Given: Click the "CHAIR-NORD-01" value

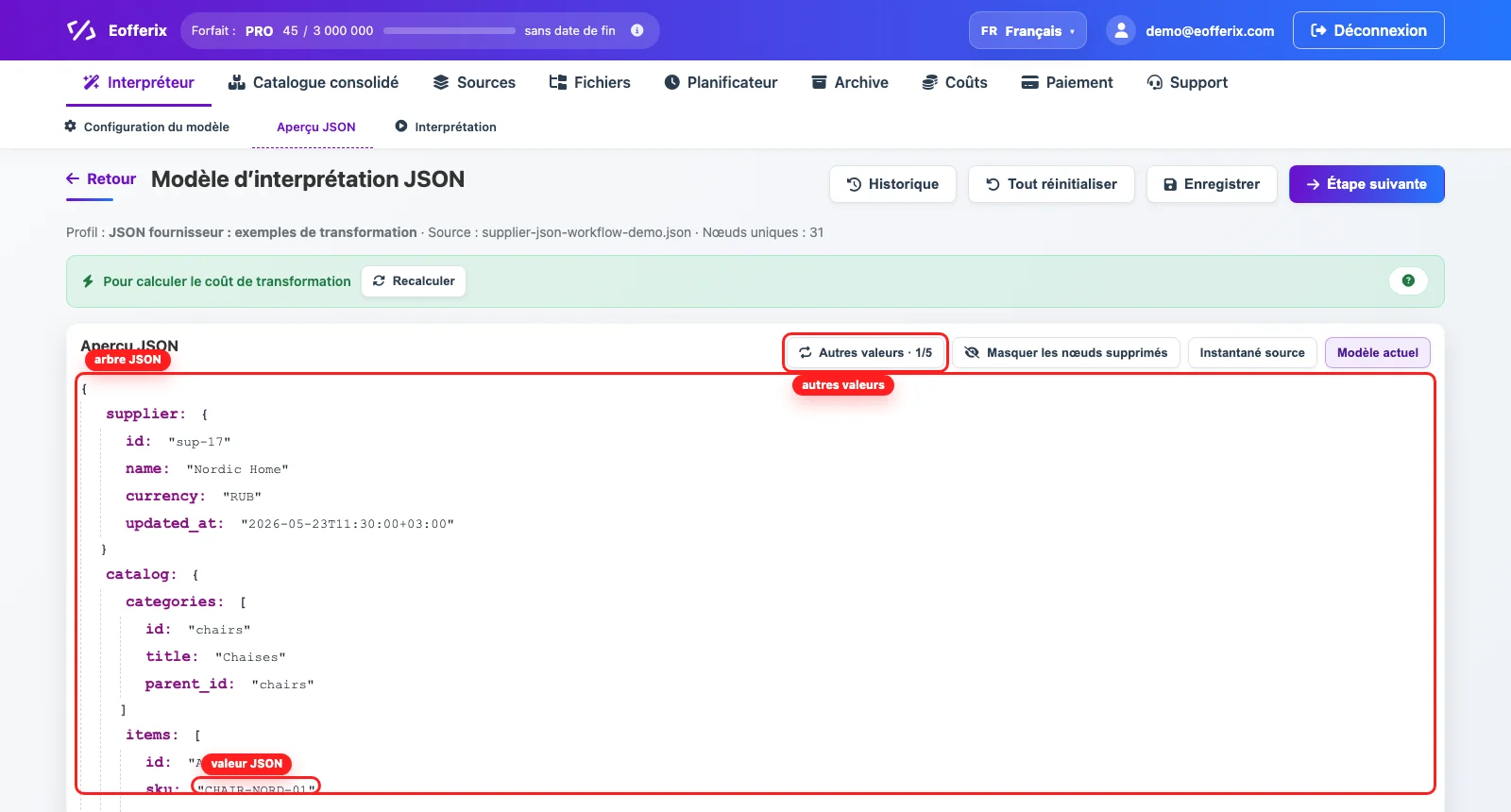Looking at the screenshot, I should click(x=256, y=788).
